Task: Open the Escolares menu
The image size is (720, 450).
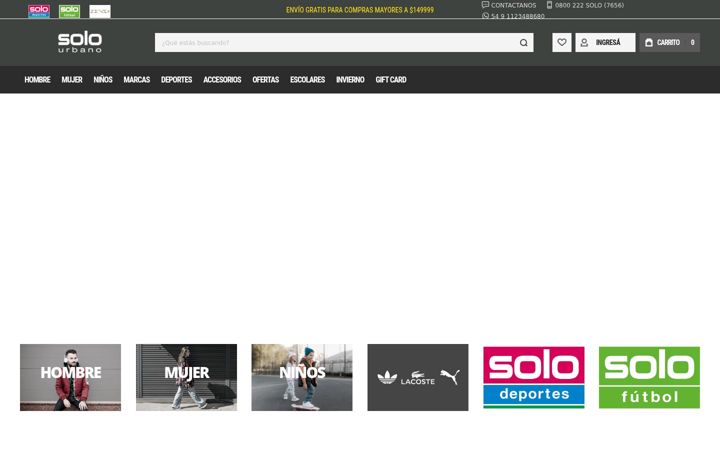Action: coord(307,79)
